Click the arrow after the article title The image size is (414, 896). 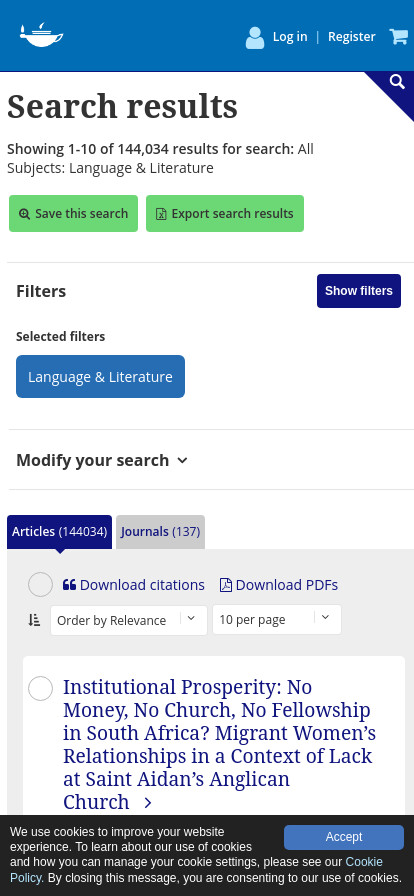click(148, 803)
